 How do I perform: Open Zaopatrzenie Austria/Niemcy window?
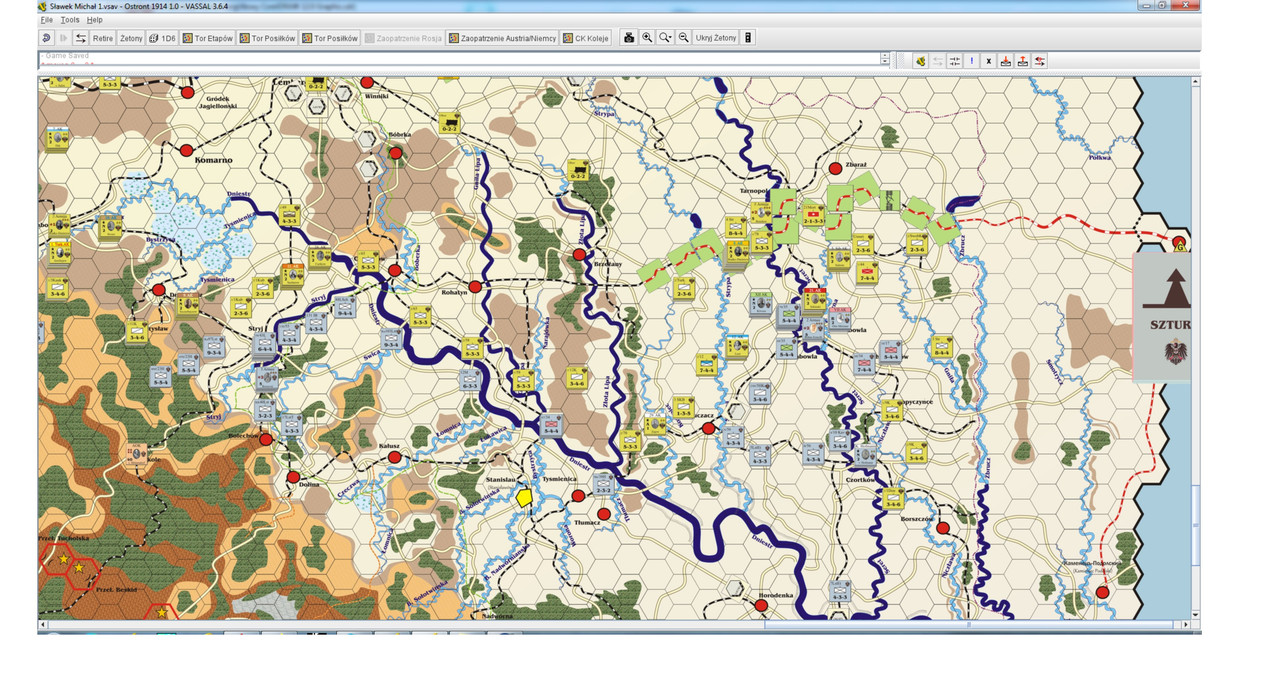pyautogui.click(x=502, y=38)
